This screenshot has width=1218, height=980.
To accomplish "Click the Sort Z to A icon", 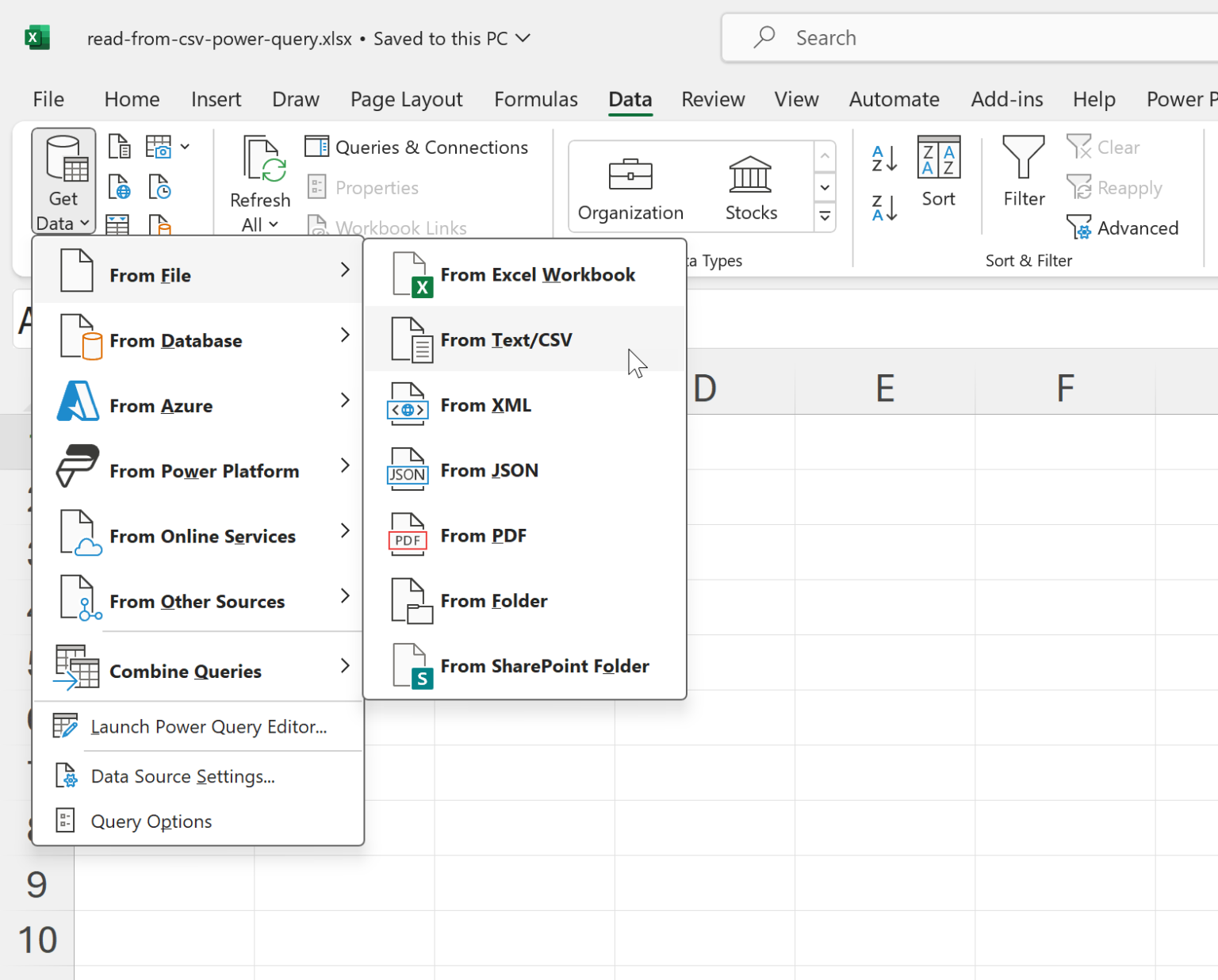I will [x=884, y=209].
